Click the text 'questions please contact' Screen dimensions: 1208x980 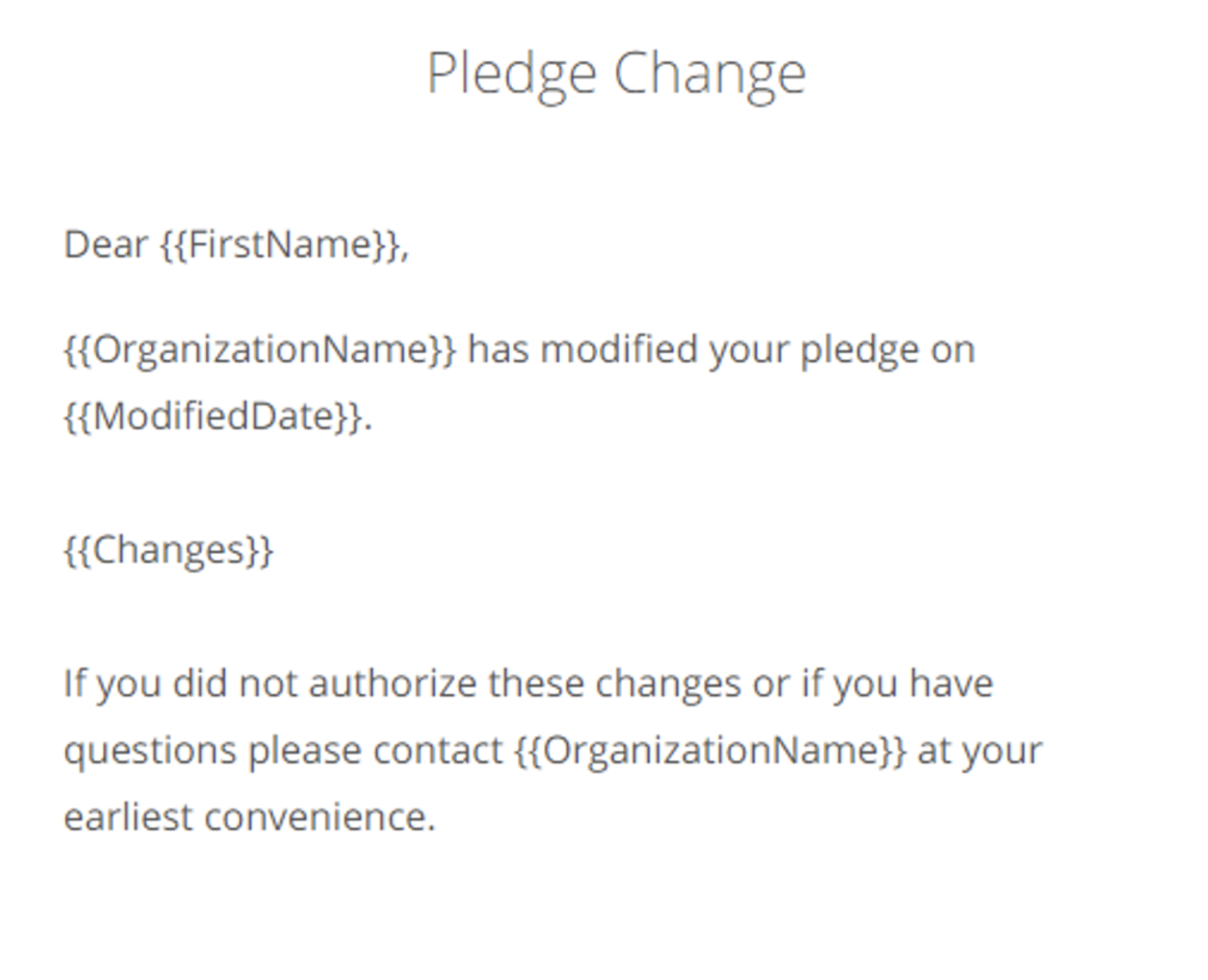(x=283, y=751)
